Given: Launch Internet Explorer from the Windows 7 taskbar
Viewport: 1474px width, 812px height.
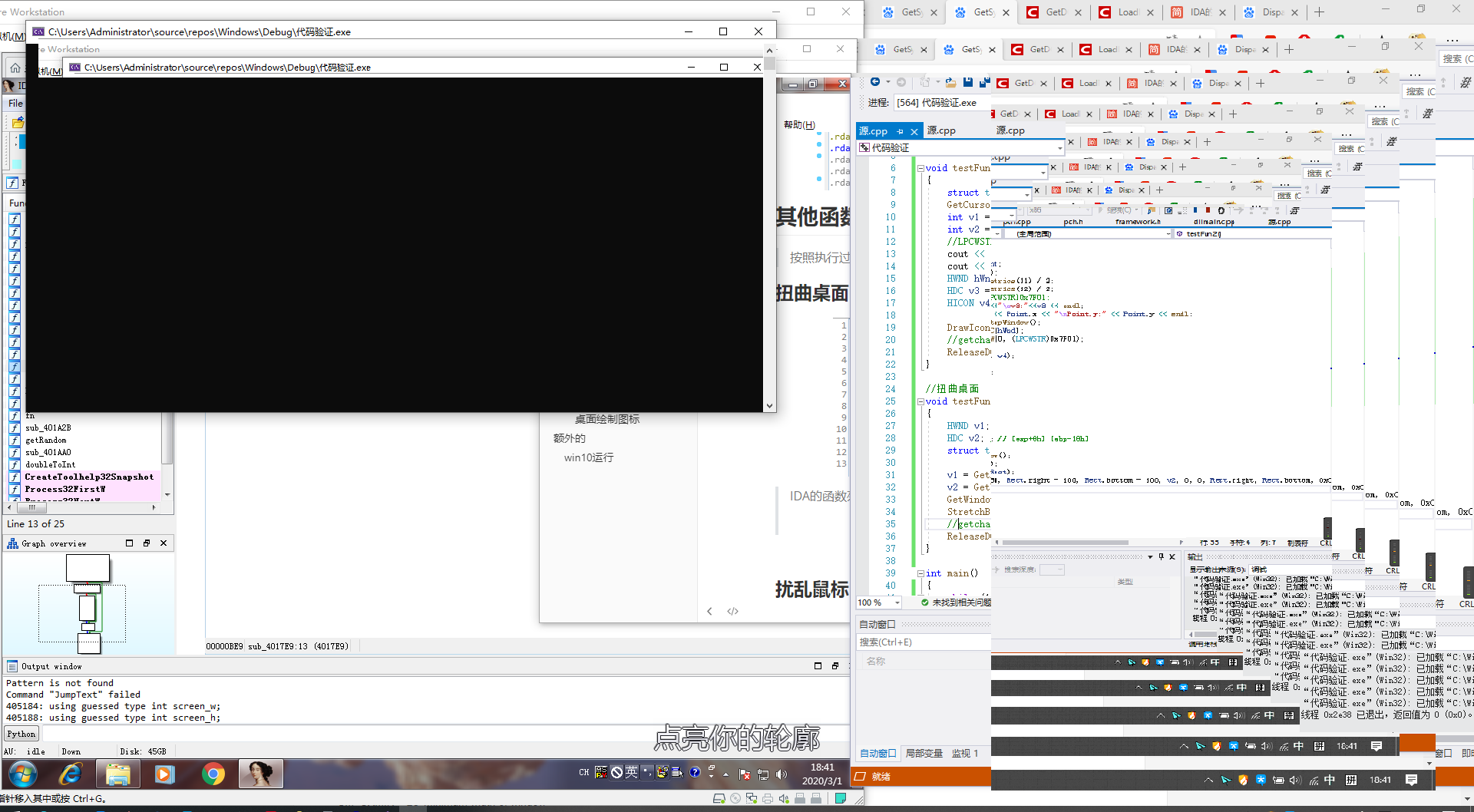Looking at the screenshot, I should click(71, 774).
